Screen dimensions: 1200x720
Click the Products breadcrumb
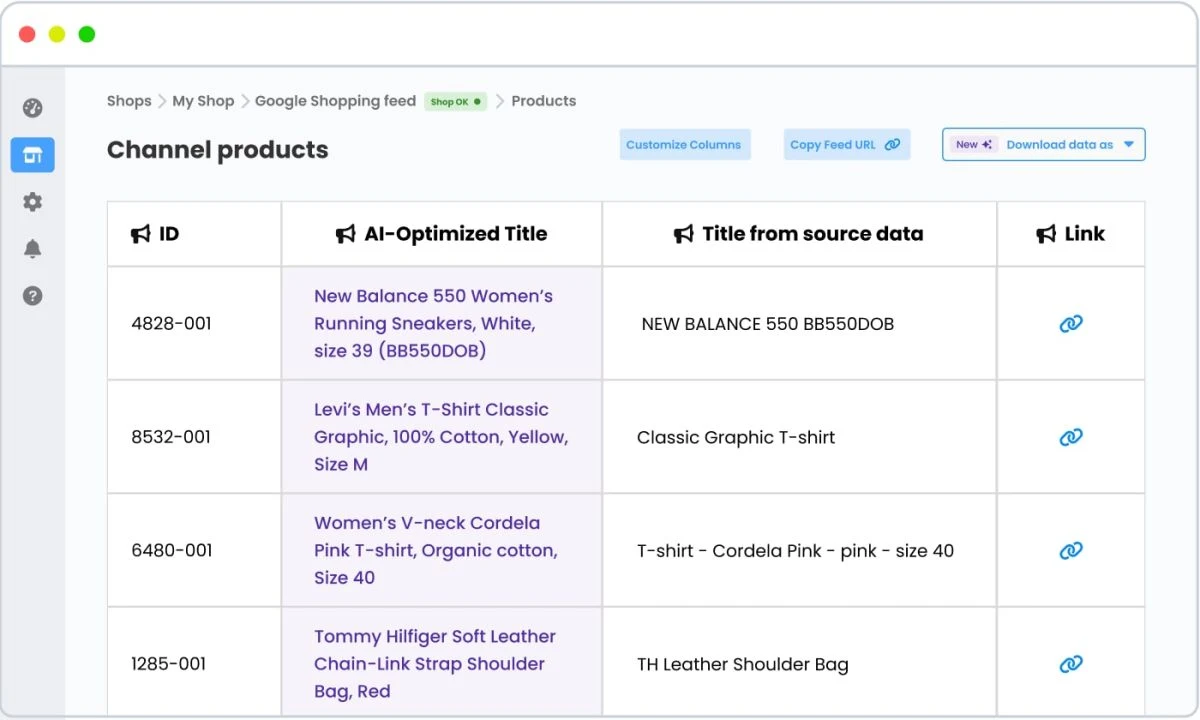544,101
